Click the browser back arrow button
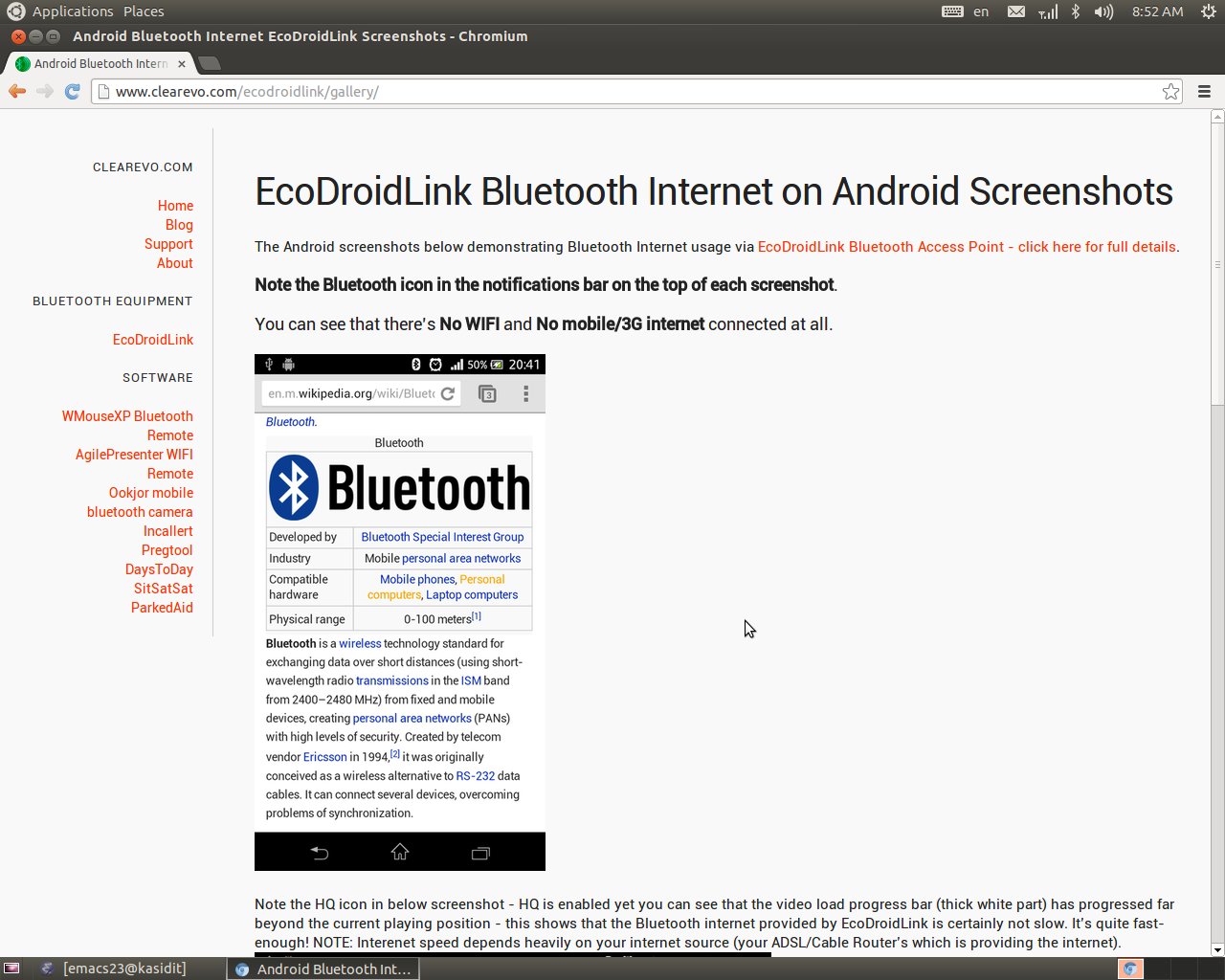Screen dimensions: 1225x980 17,91
